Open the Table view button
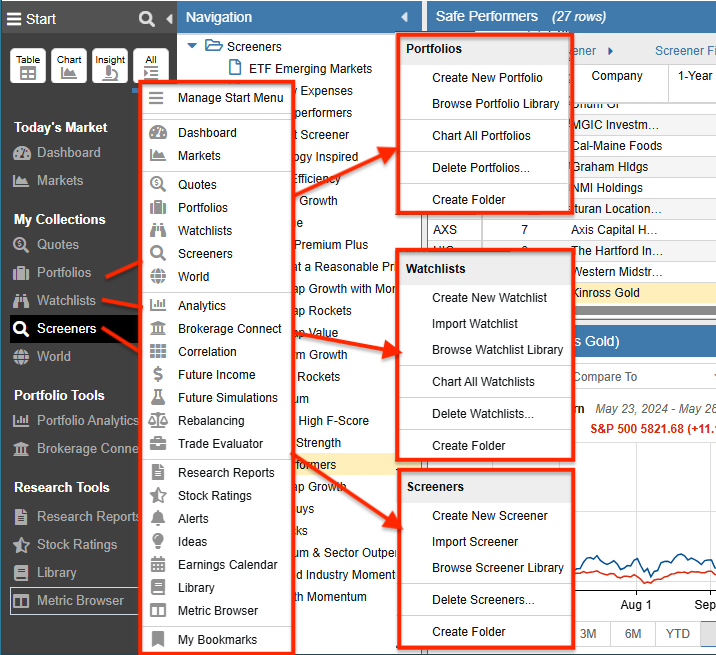Viewport: 716px width, 655px height. 28,66
